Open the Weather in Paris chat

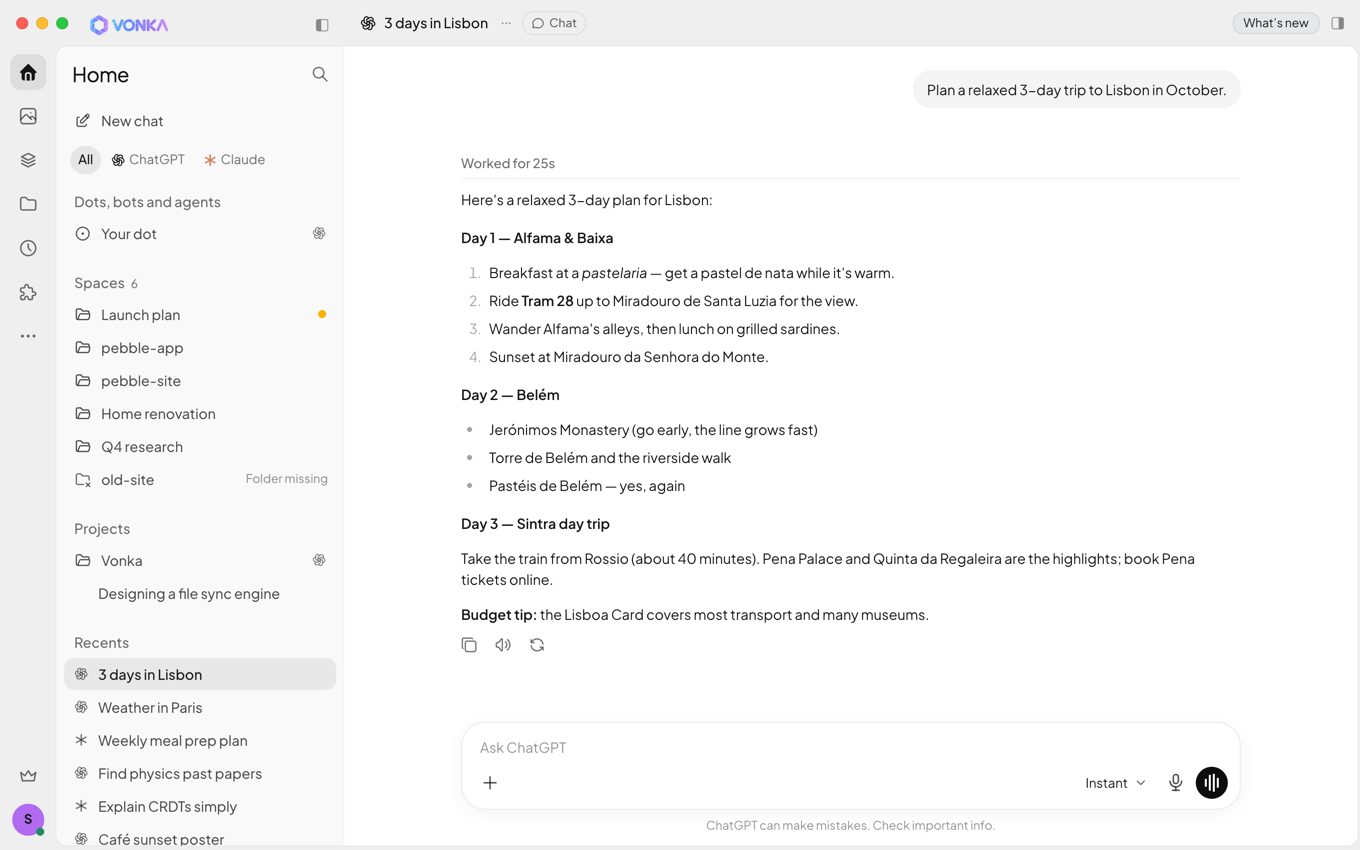[x=200, y=708]
